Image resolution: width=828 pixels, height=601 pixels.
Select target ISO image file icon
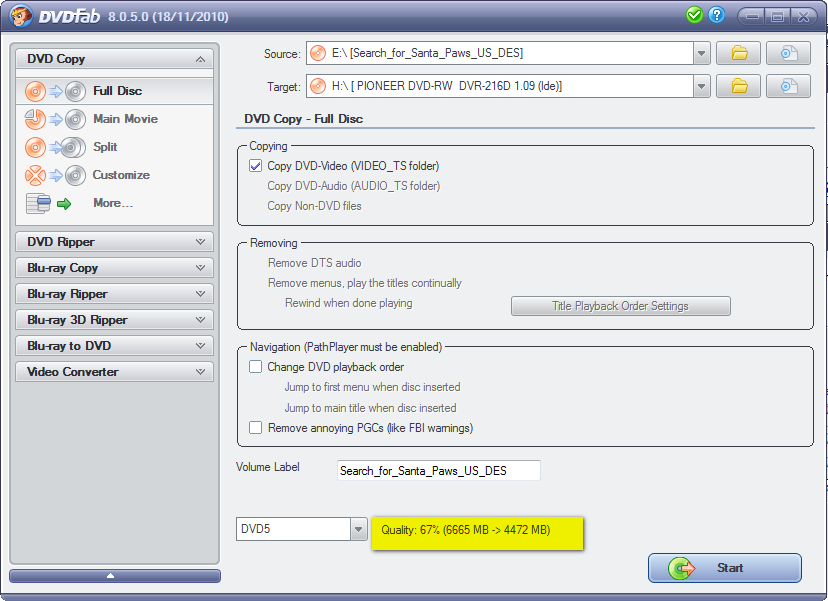coord(788,86)
